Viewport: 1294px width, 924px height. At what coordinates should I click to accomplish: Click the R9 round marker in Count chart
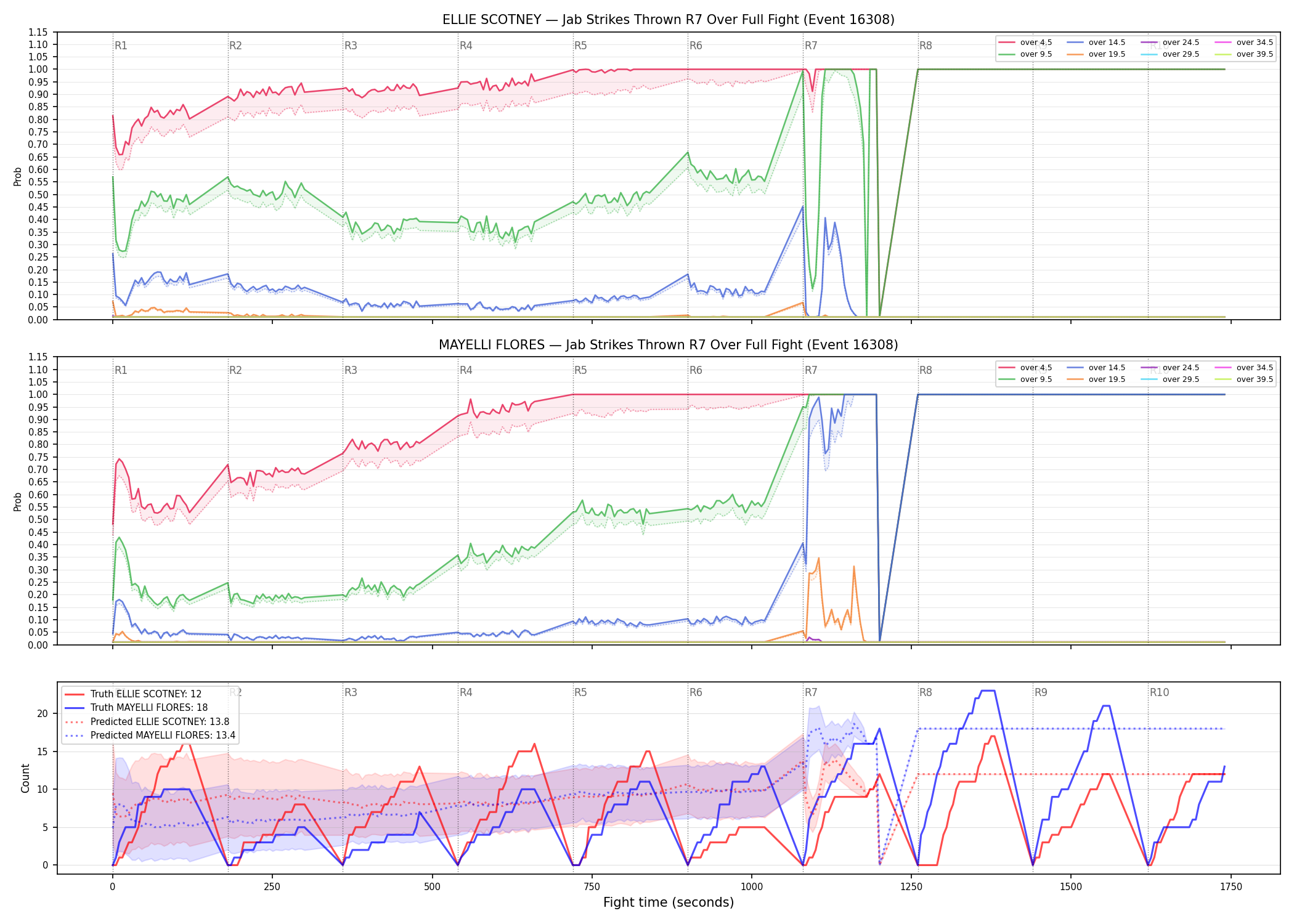[1041, 692]
